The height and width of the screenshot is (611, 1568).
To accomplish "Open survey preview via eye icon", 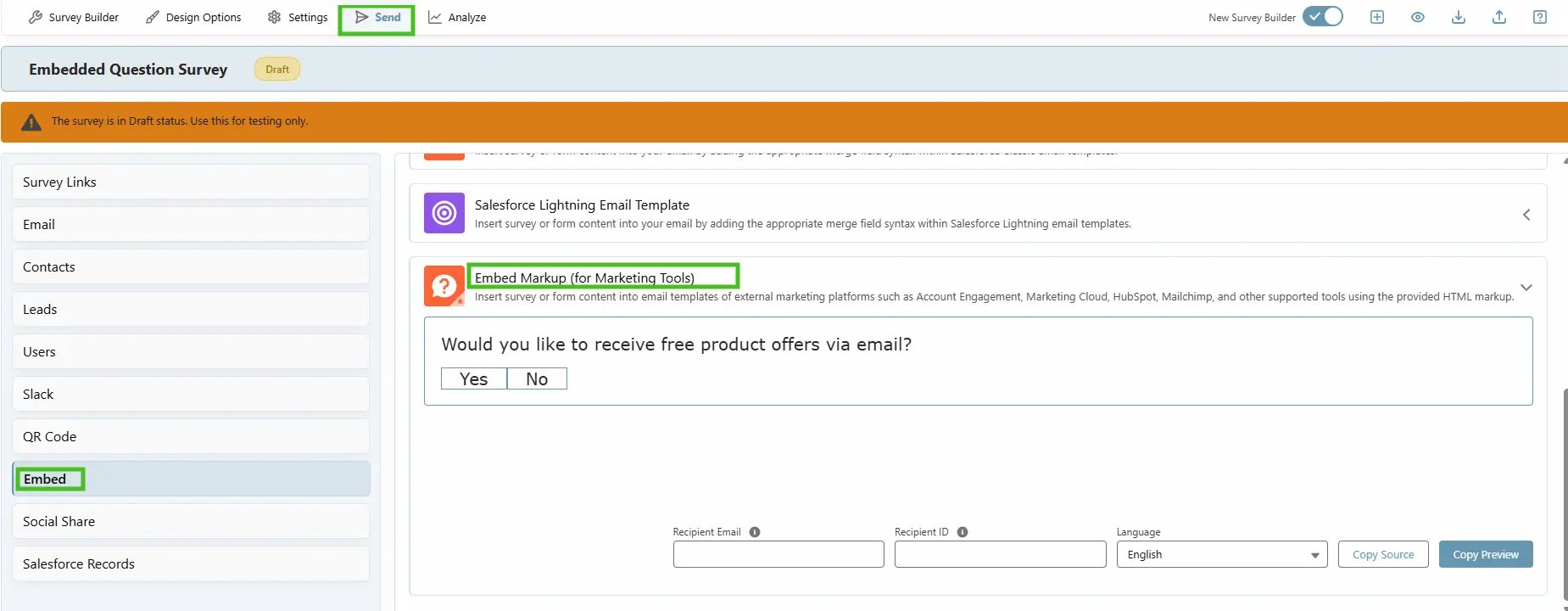I will click(x=1418, y=17).
